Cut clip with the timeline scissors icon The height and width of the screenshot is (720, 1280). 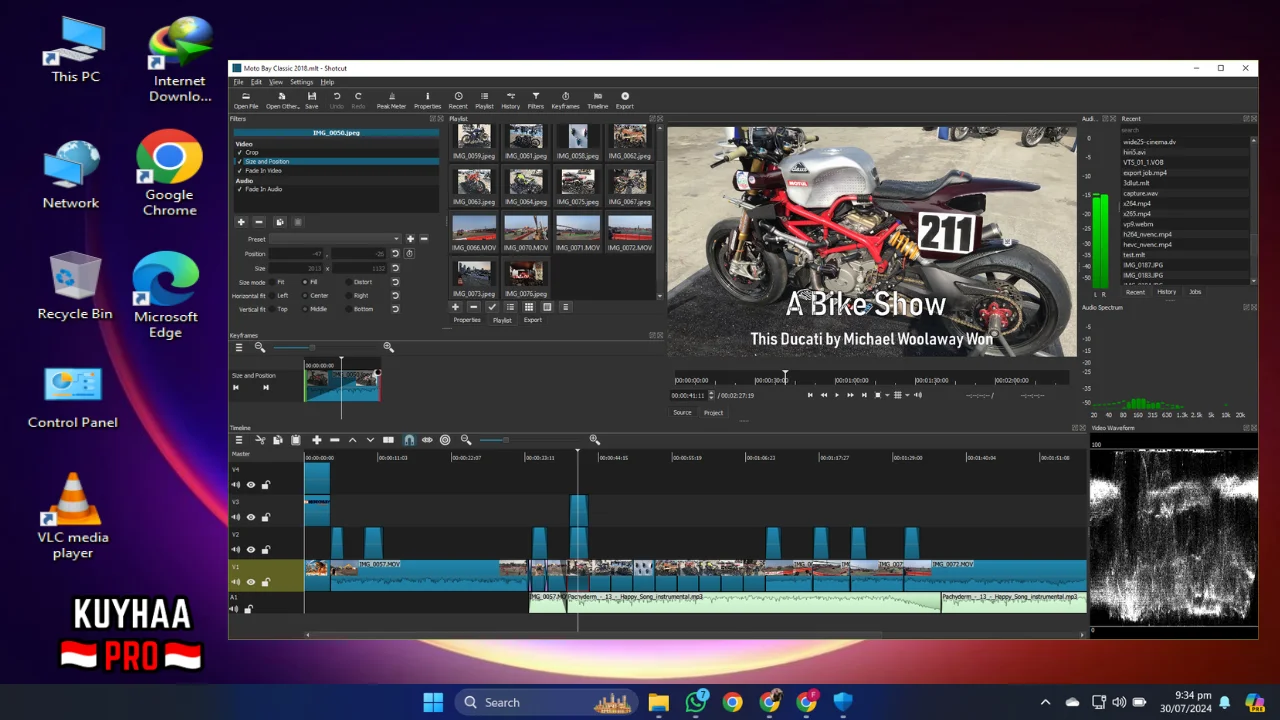[260, 440]
